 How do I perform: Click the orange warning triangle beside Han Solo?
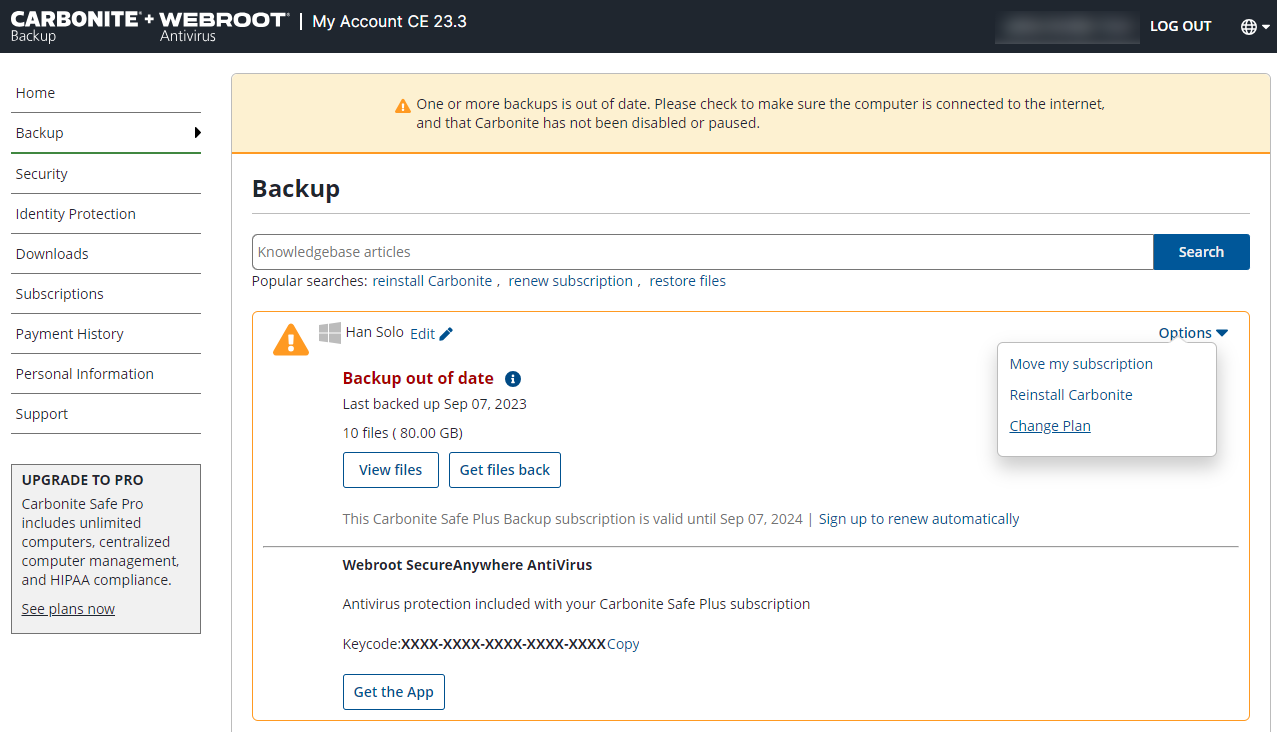[x=291, y=340]
